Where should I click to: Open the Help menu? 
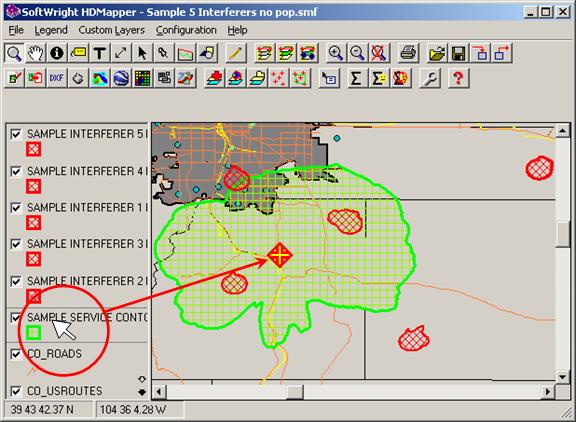pos(237,30)
